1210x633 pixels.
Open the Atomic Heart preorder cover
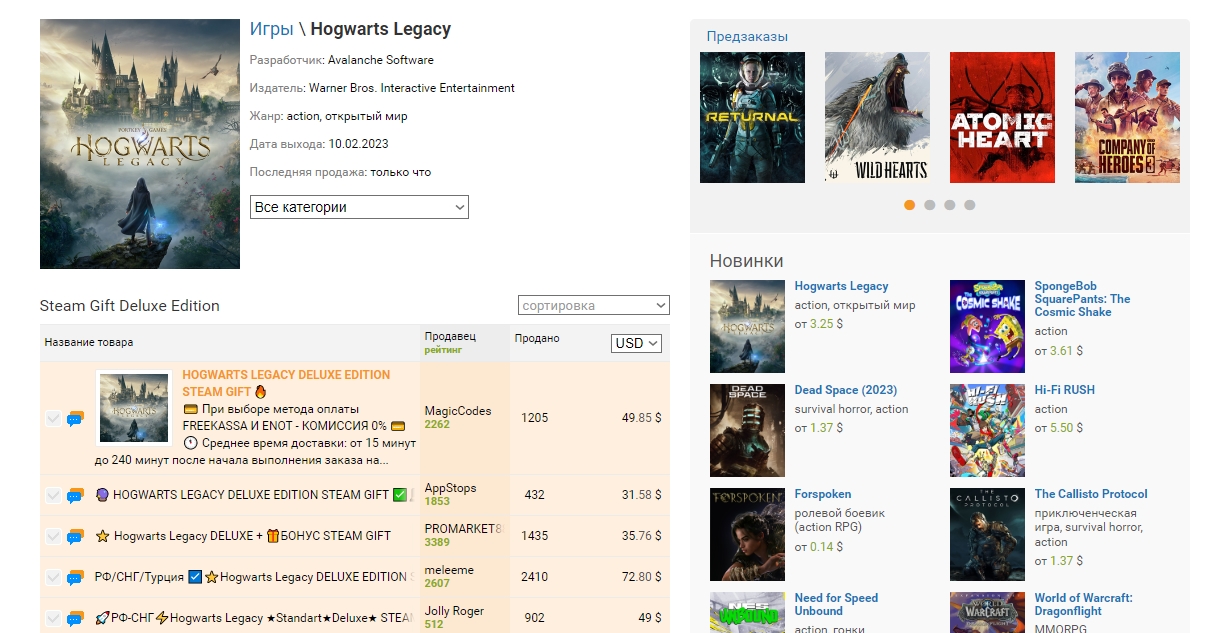1002,117
